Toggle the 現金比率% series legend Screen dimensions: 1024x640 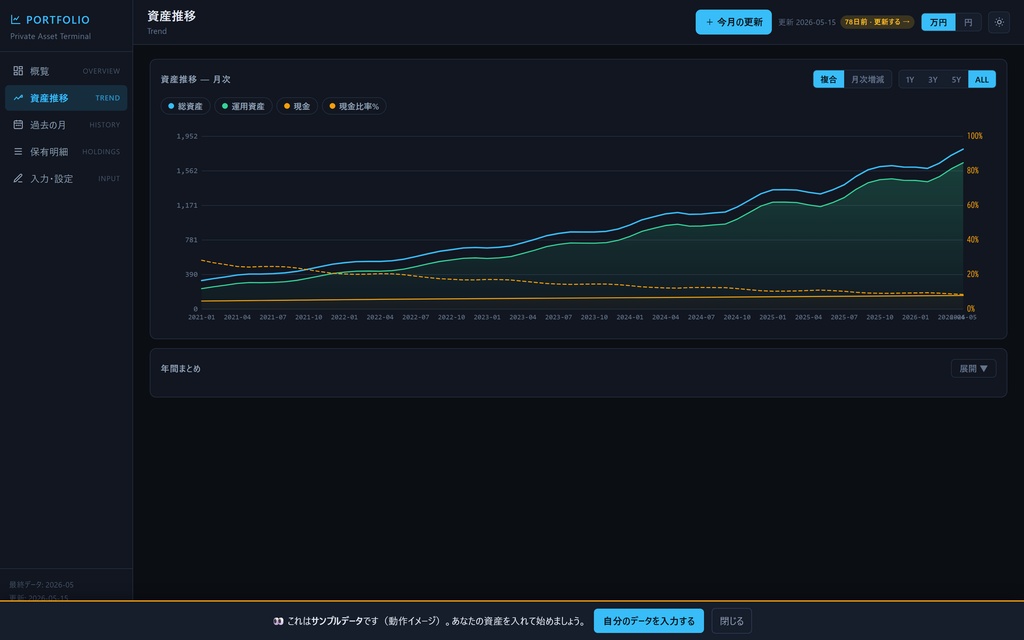click(354, 106)
